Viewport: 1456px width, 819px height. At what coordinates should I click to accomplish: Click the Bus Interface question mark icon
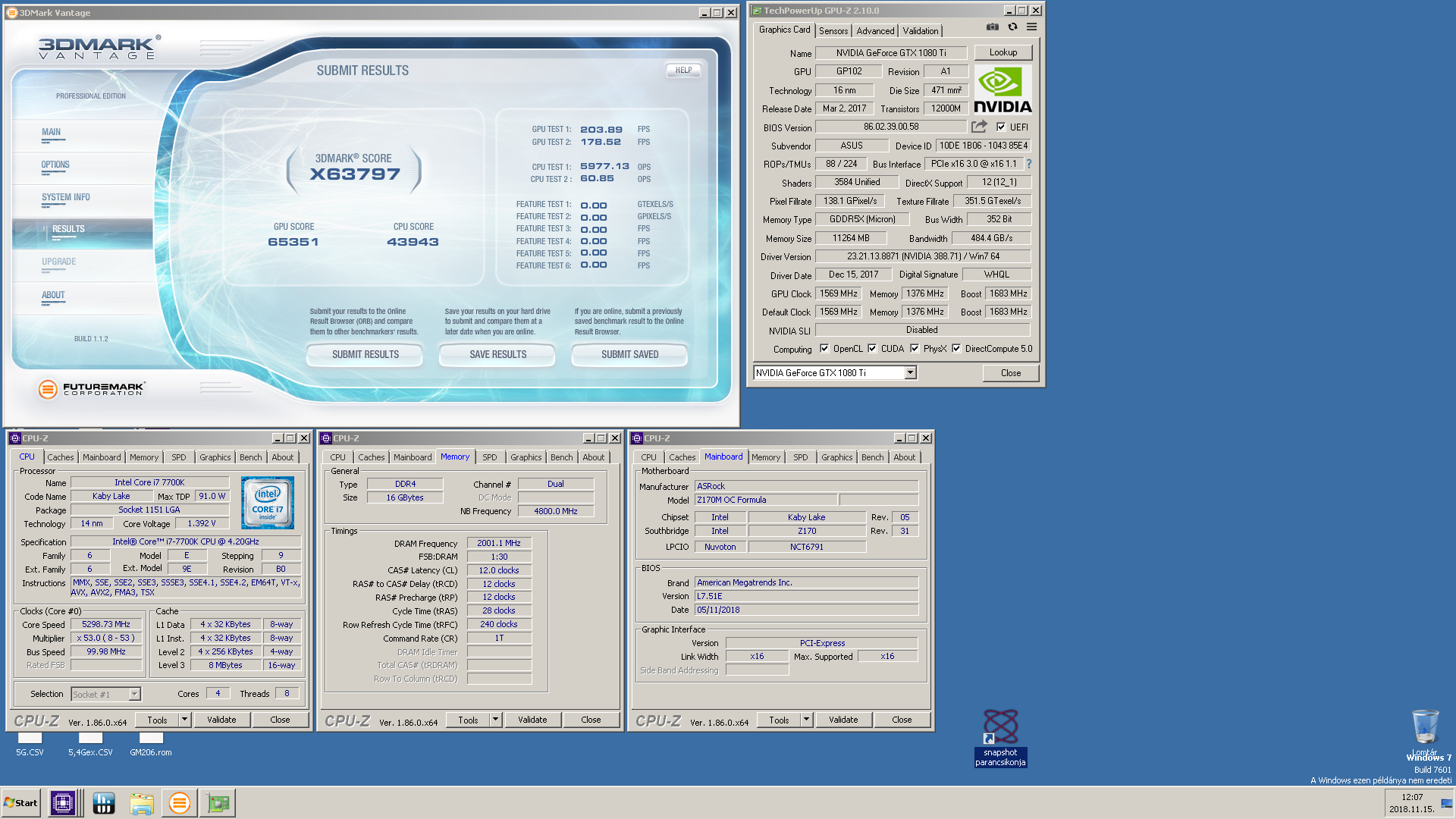pyautogui.click(x=1029, y=164)
